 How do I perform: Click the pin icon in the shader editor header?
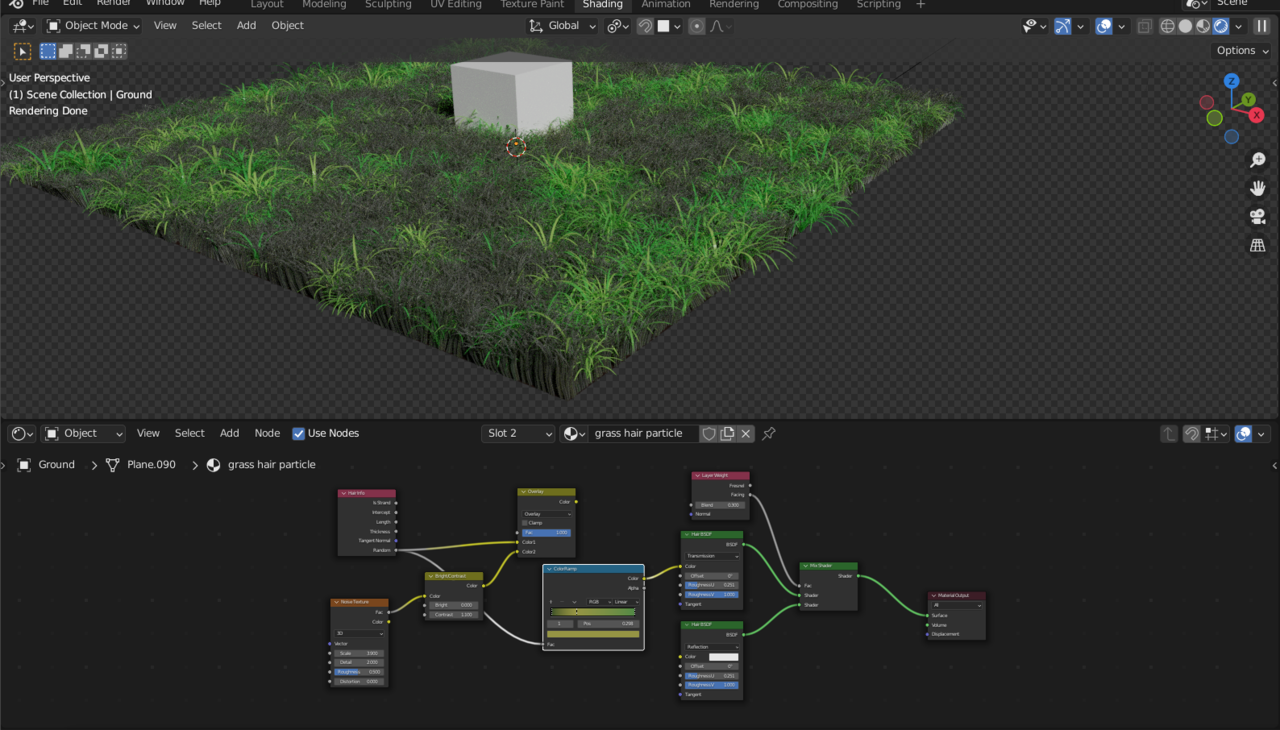click(768, 433)
